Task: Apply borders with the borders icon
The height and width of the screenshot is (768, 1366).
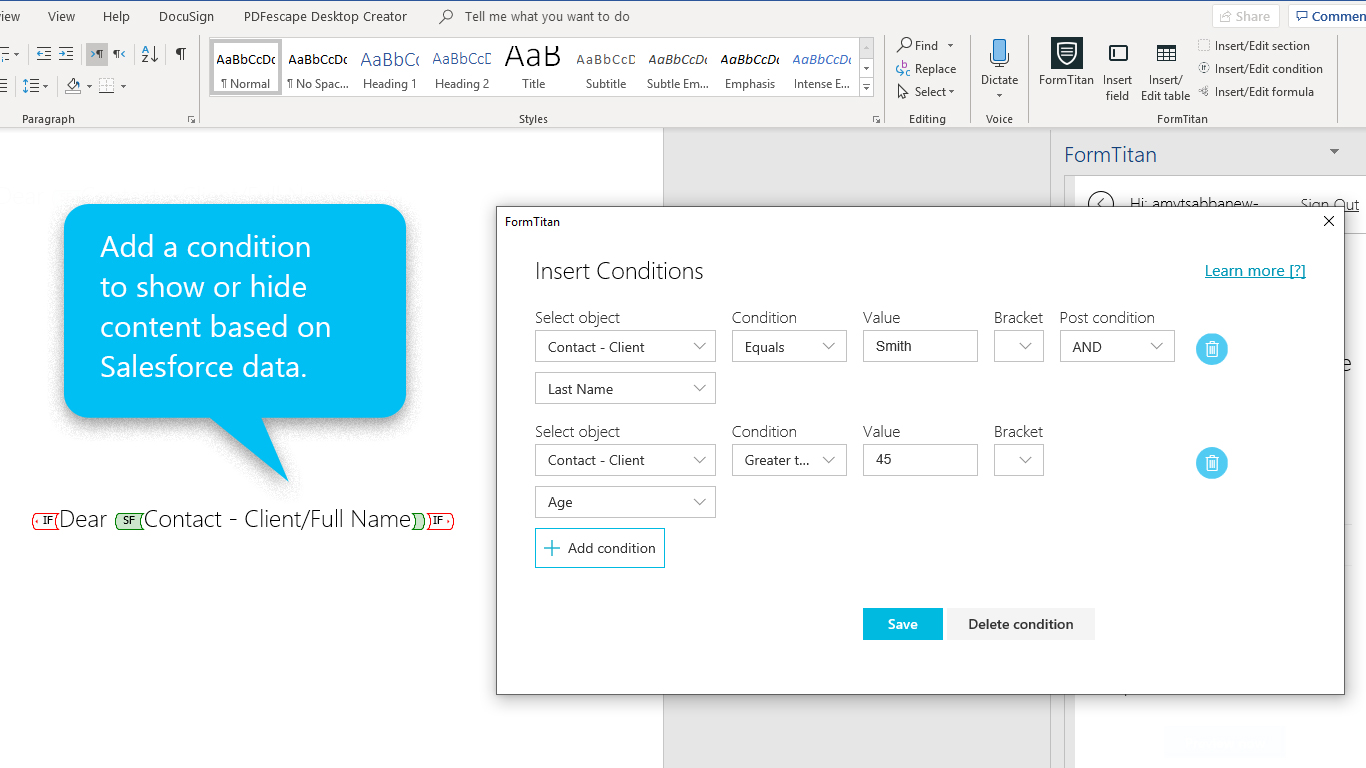Action: 107,86
